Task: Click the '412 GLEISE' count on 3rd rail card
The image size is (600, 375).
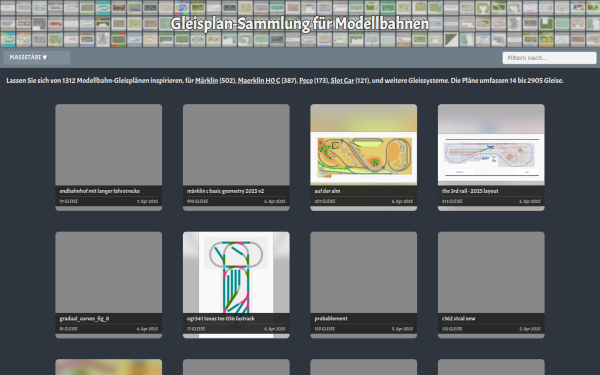Action: (x=452, y=201)
